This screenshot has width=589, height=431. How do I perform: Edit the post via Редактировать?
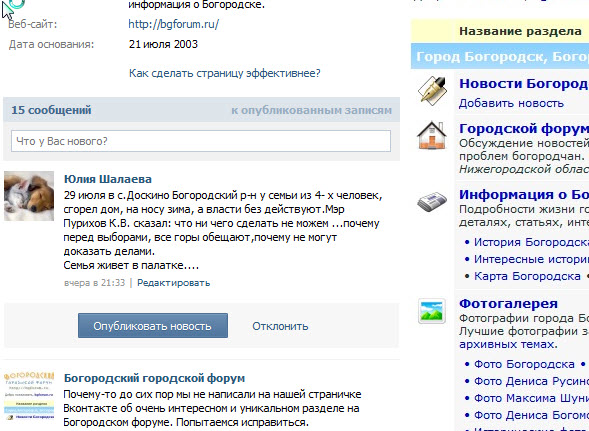point(174,283)
